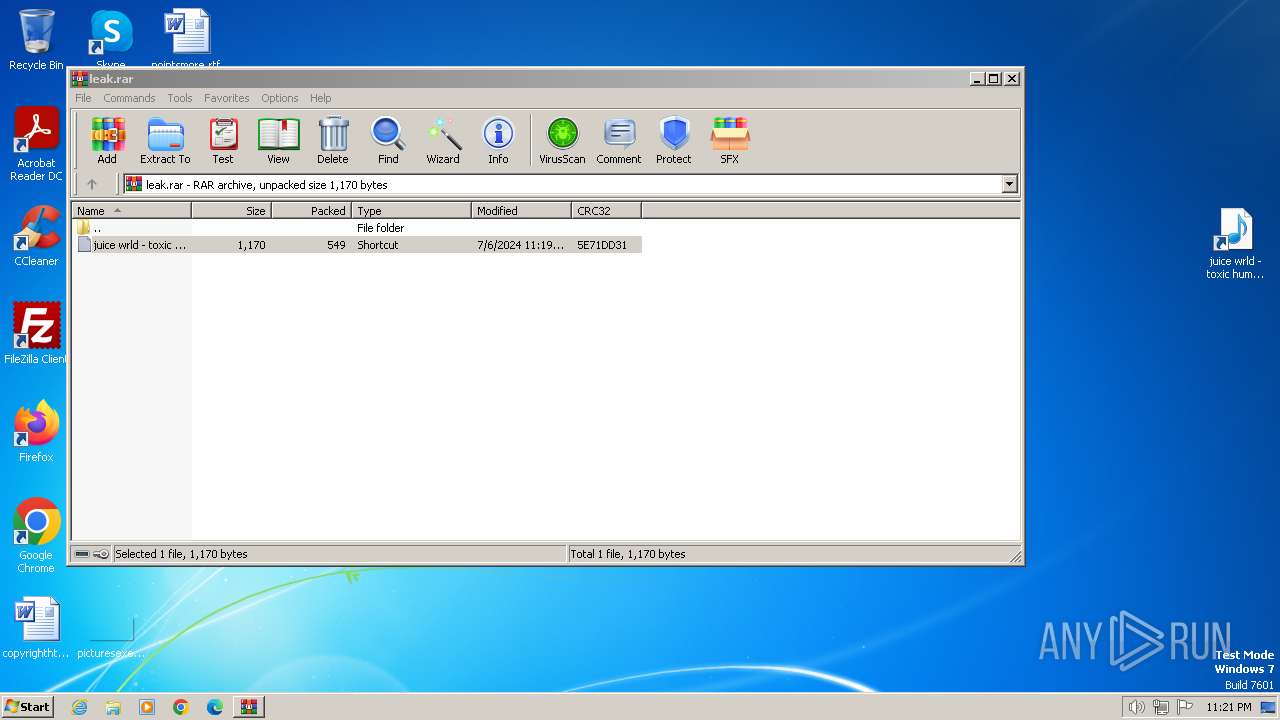Start VirusScan on archive
1280x720 pixels.
tap(562, 140)
